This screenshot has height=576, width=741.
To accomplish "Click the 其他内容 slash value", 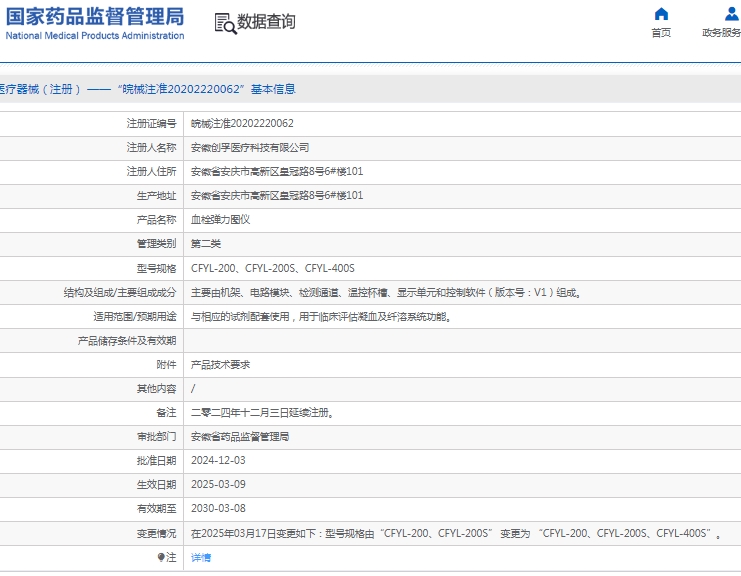I will point(193,389).
